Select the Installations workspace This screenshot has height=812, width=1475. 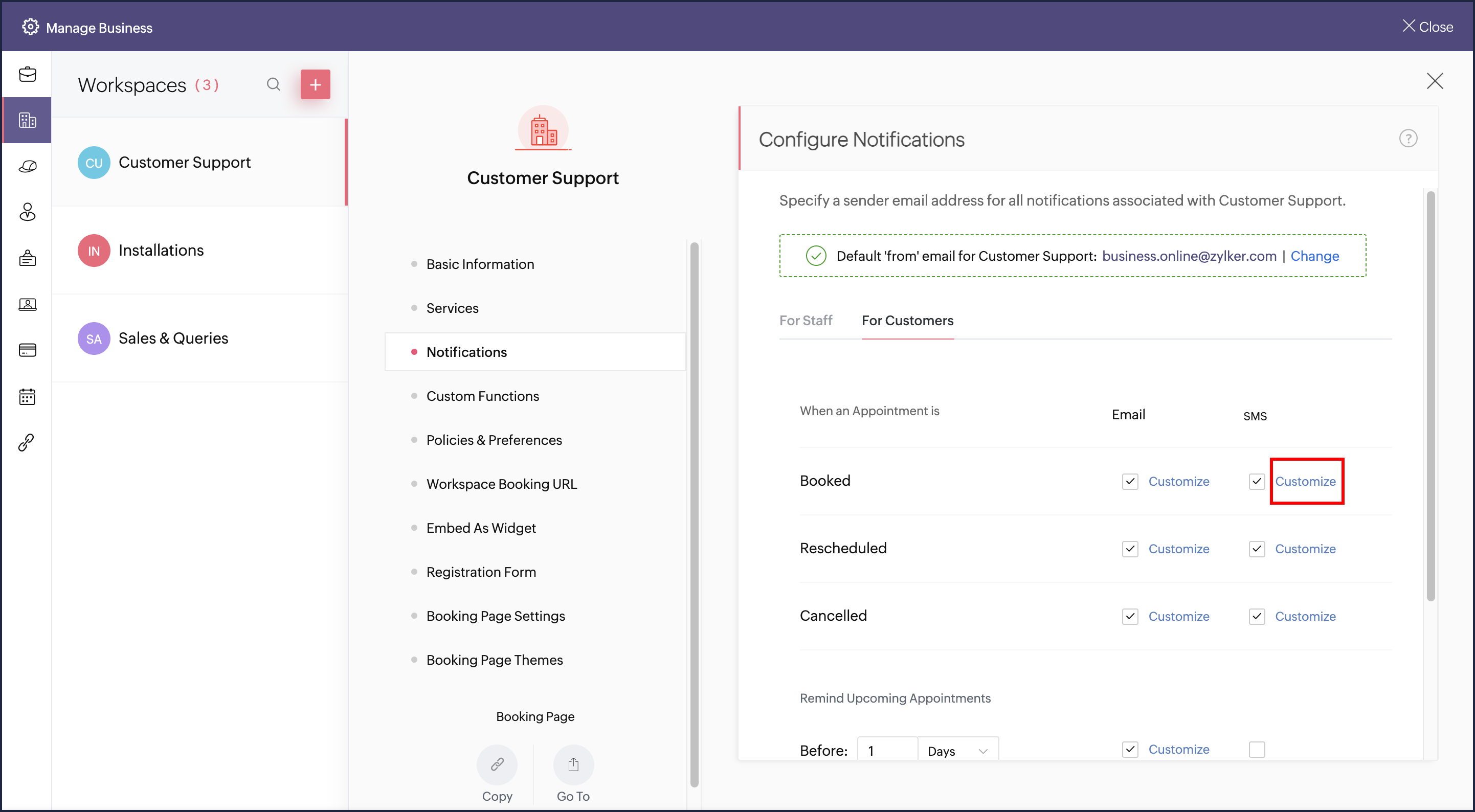[161, 250]
